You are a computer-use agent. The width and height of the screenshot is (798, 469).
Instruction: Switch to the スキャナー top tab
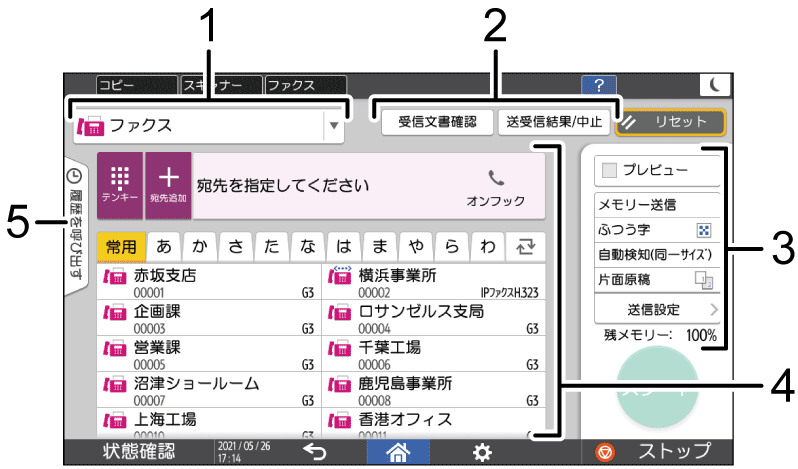point(222,85)
